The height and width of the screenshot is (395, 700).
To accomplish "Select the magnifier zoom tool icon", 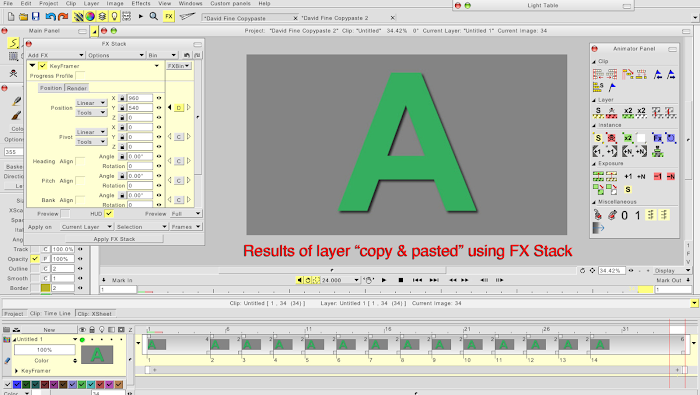I will coord(154,17).
